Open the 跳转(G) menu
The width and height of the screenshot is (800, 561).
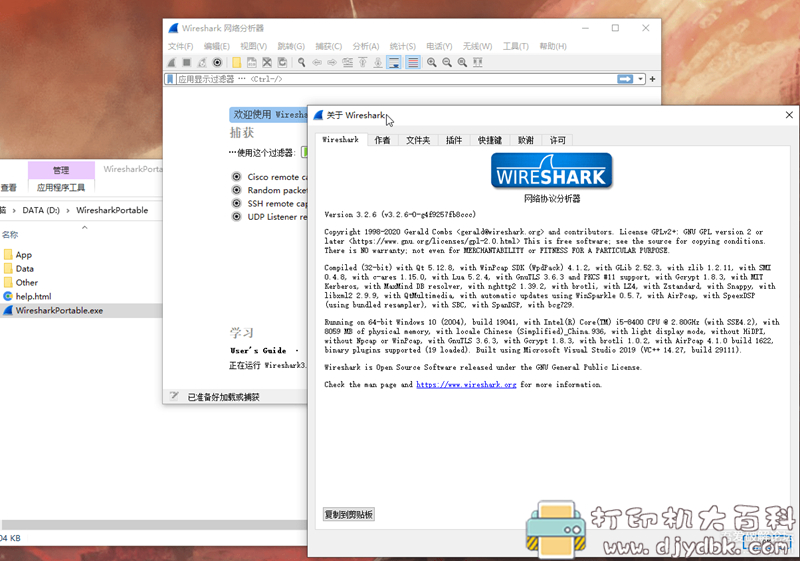(291, 46)
